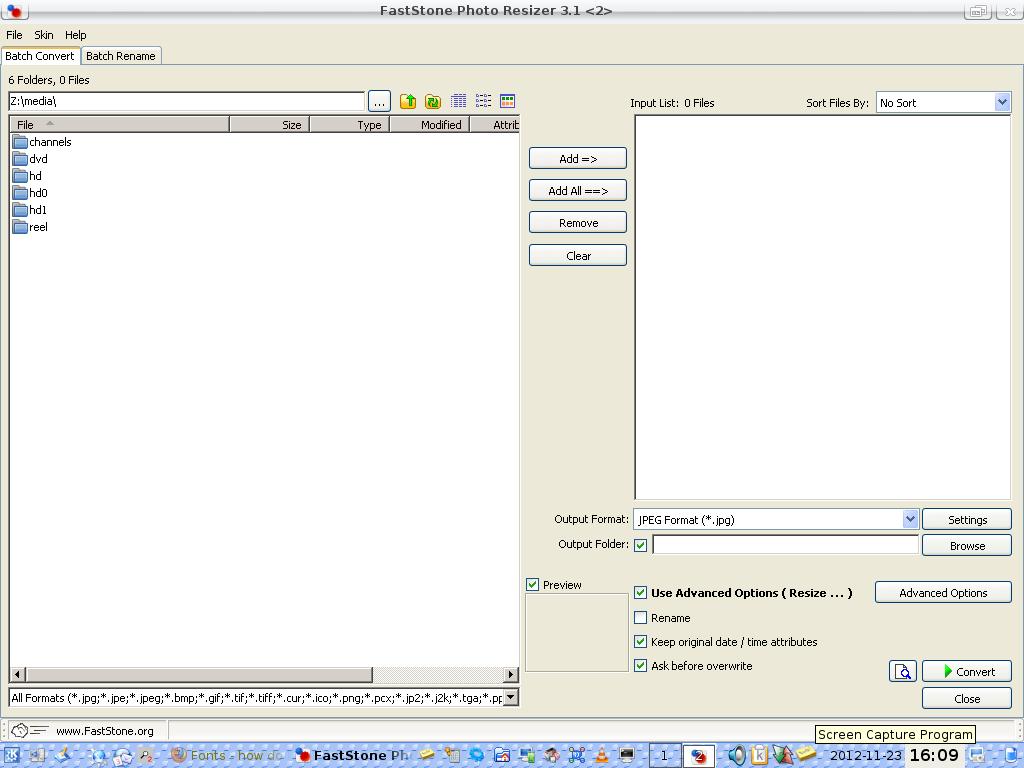Screen dimensions: 1024x768
Task: Disable Use Advanced Options (Resize ...)
Action: point(641,593)
